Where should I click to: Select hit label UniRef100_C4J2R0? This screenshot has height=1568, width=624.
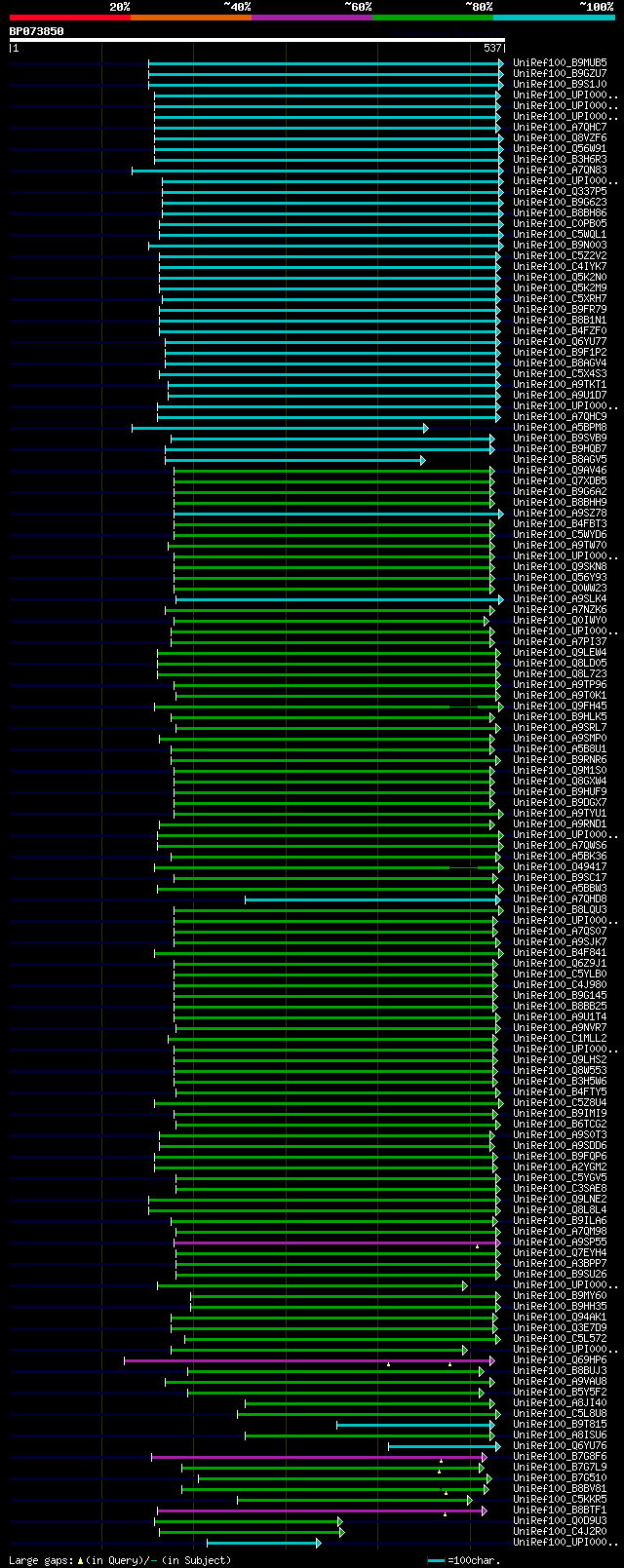(560, 1531)
